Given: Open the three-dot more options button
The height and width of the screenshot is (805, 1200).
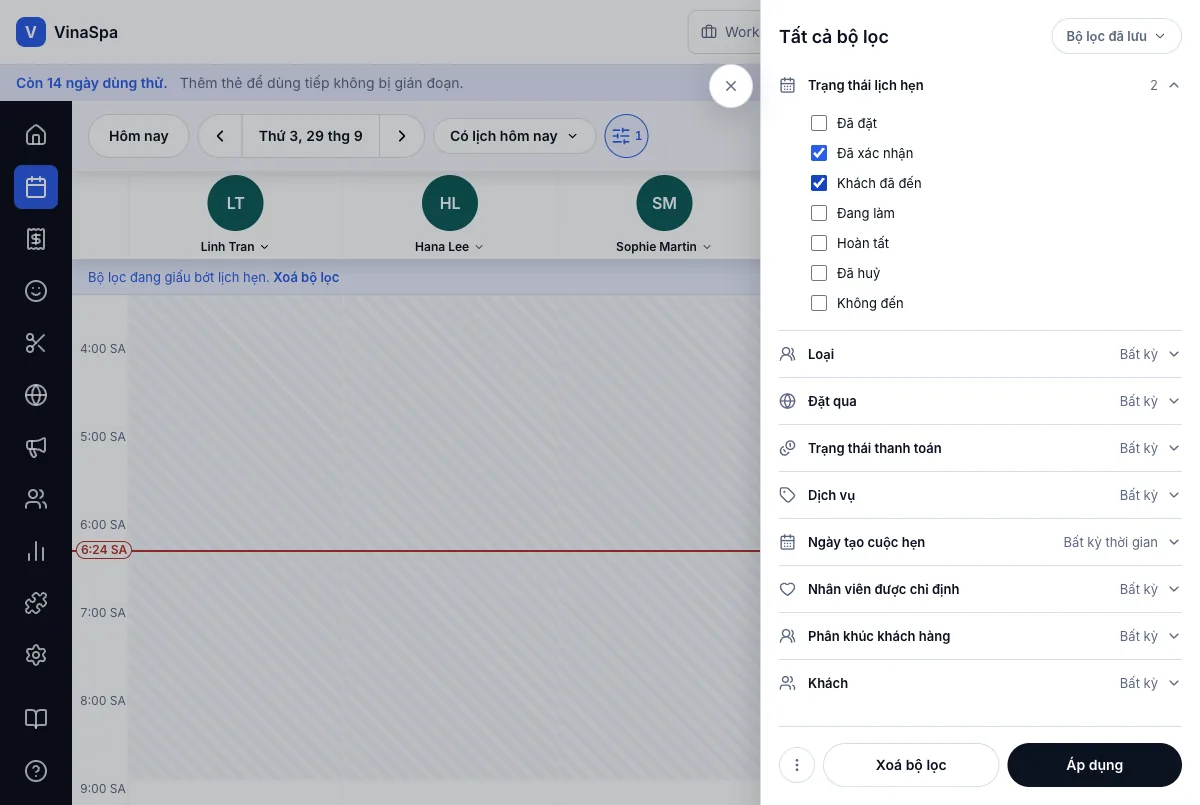Looking at the screenshot, I should pyautogui.click(x=797, y=765).
